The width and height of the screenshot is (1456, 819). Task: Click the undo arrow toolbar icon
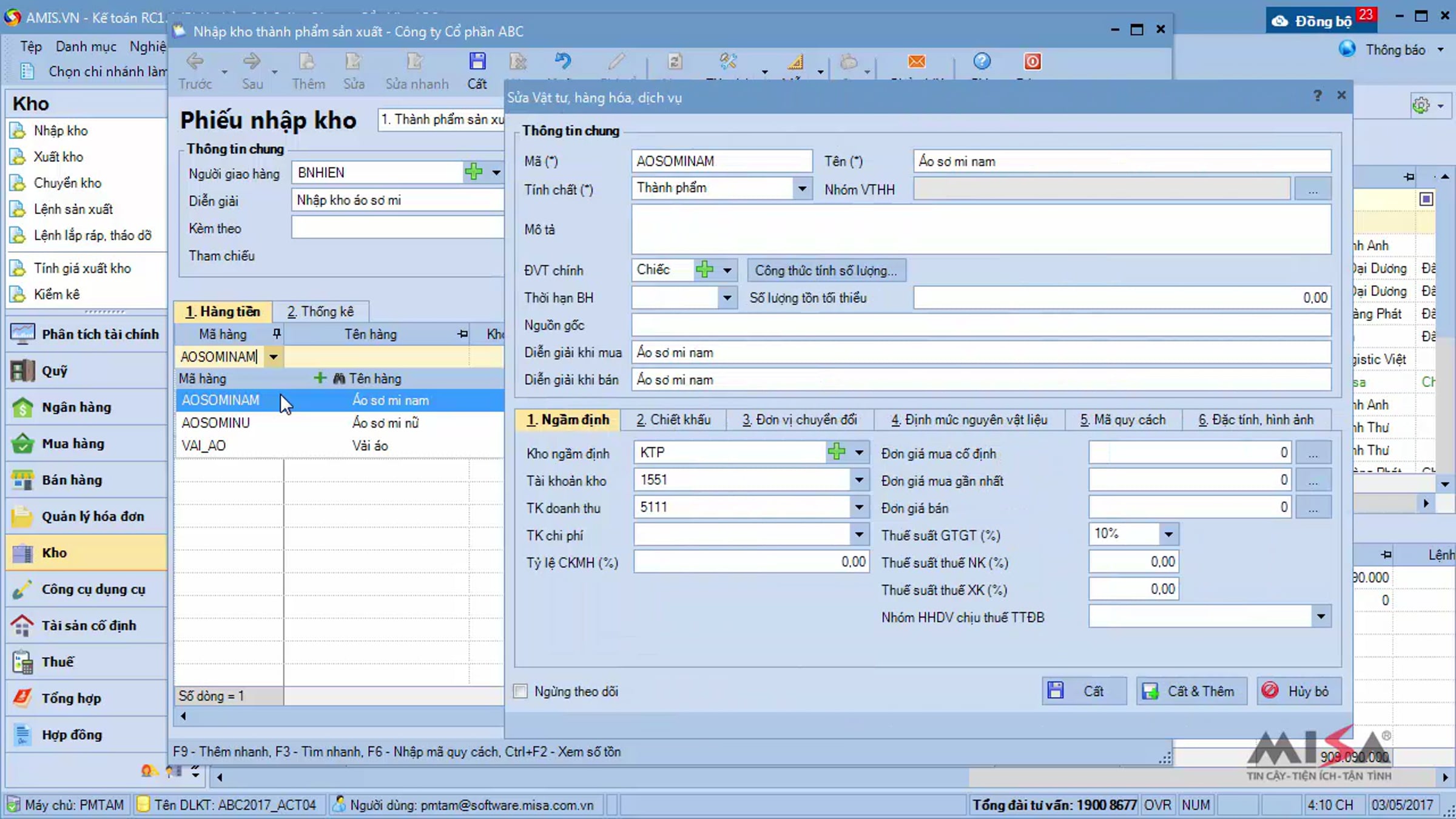563,61
